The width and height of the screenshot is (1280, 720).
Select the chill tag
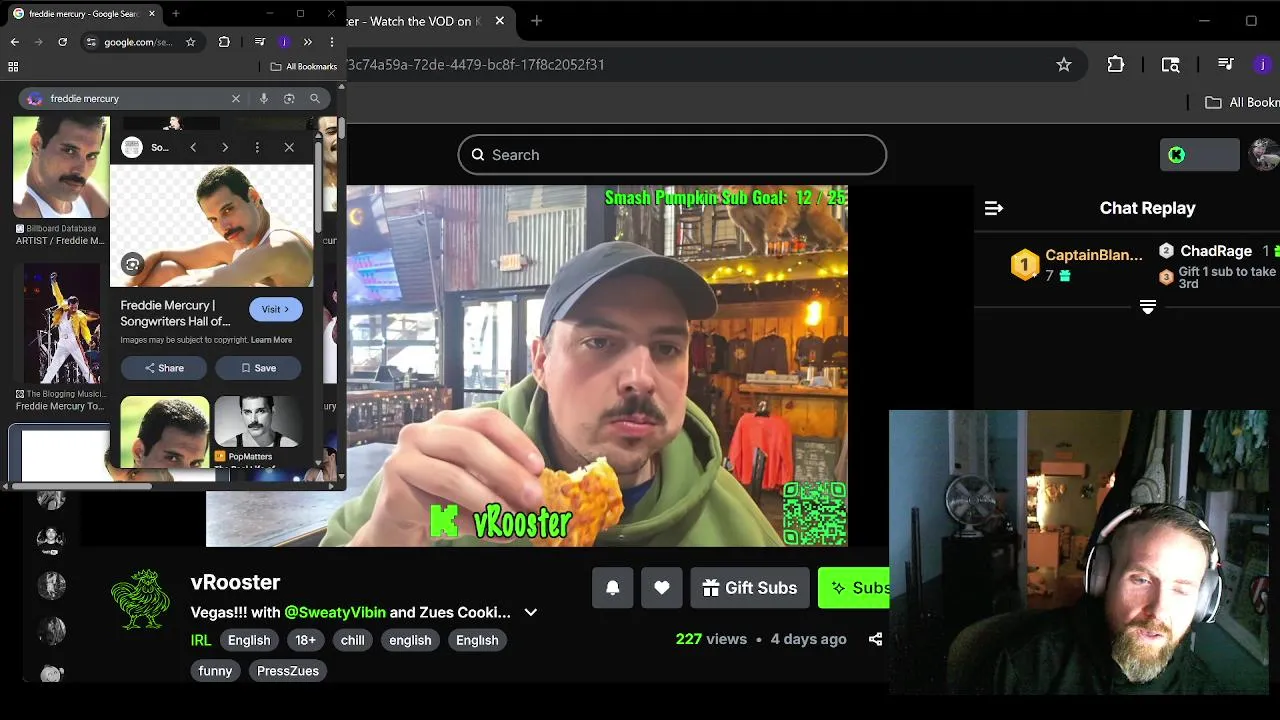point(353,640)
